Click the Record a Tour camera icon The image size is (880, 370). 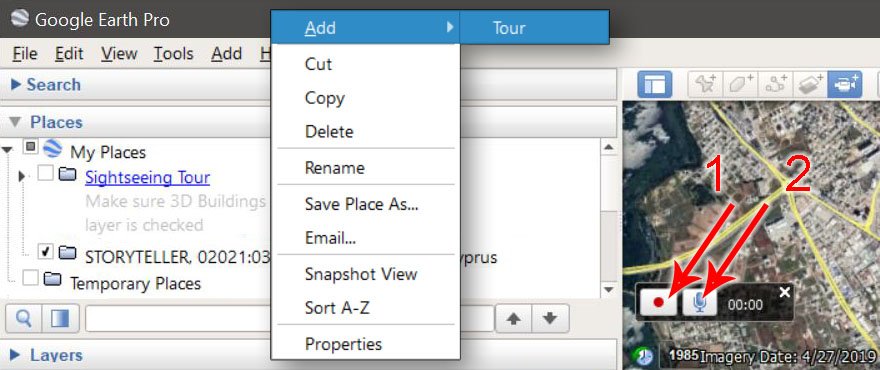845,85
